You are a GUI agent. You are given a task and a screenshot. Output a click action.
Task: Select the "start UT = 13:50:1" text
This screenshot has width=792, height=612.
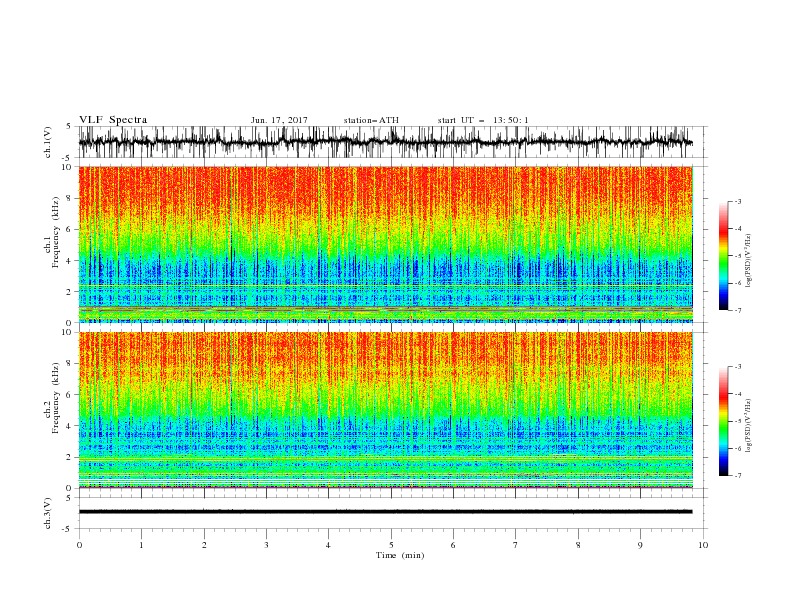(x=483, y=120)
